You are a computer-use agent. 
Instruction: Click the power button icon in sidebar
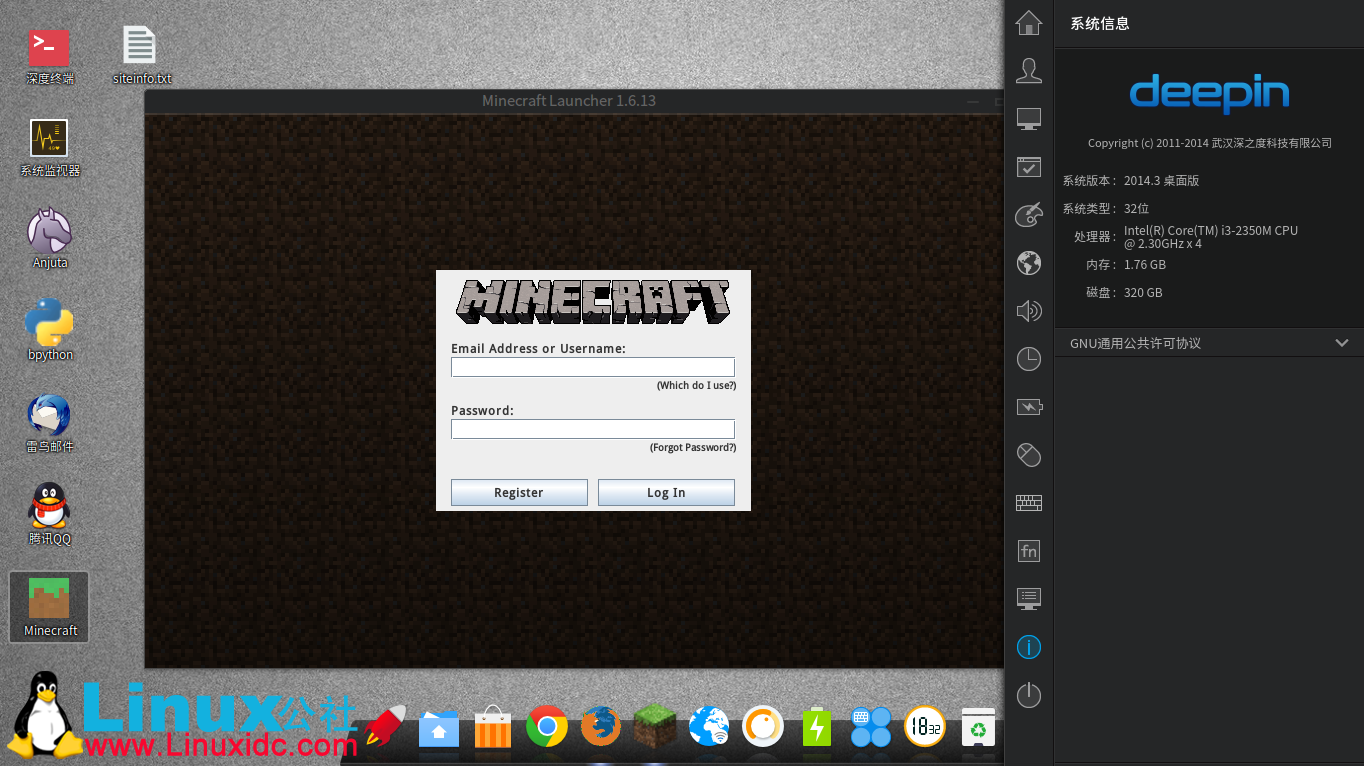pyautogui.click(x=1029, y=695)
